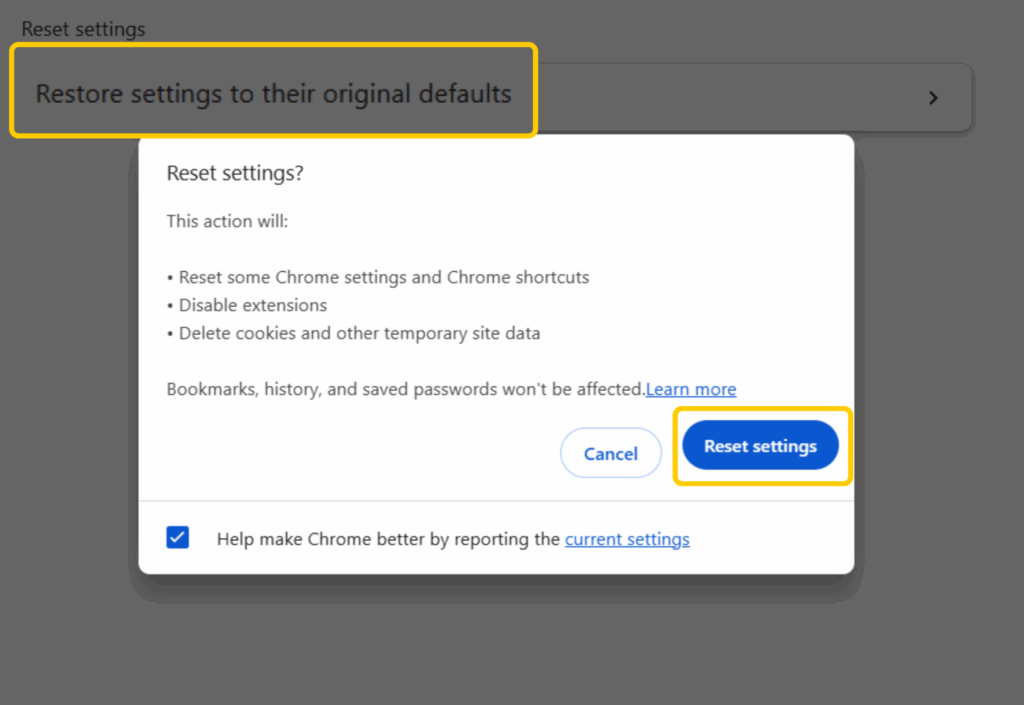The image size is (1024, 705).
Task: Click 'Disable extensions' bullet text
Action: pyautogui.click(x=253, y=306)
